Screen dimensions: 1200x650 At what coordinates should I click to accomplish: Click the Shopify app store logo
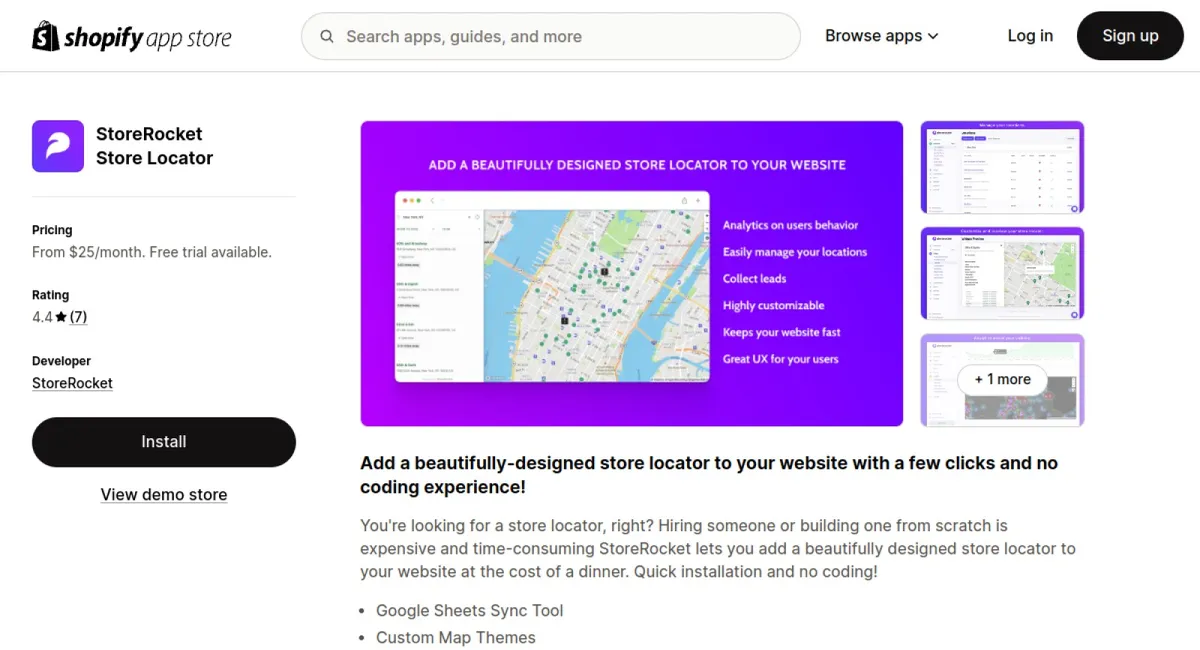[x=132, y=37]
